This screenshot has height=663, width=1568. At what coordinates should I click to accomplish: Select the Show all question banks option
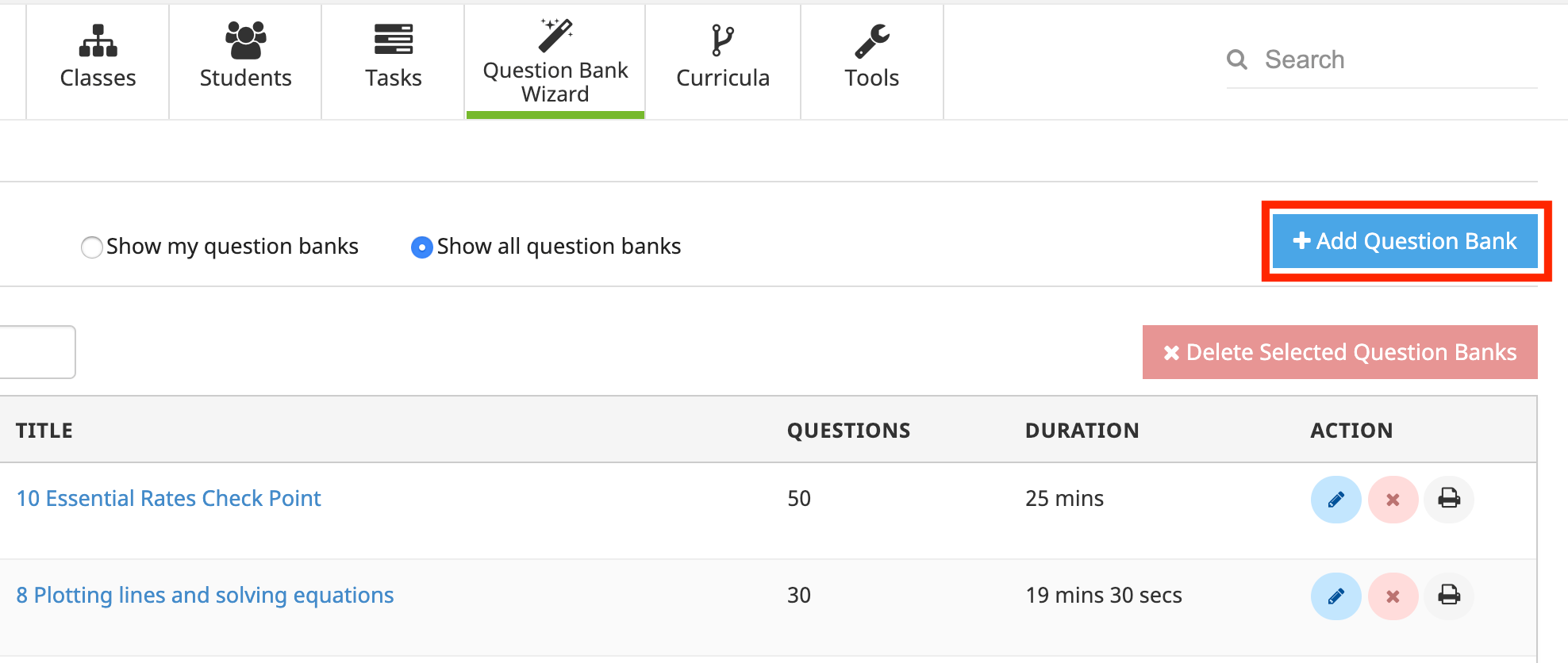421,247
